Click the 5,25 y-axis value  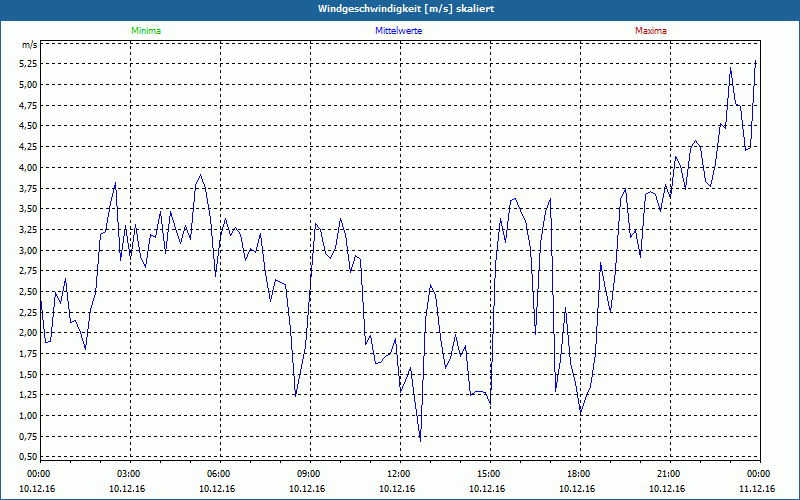click(x=29, y=64)
